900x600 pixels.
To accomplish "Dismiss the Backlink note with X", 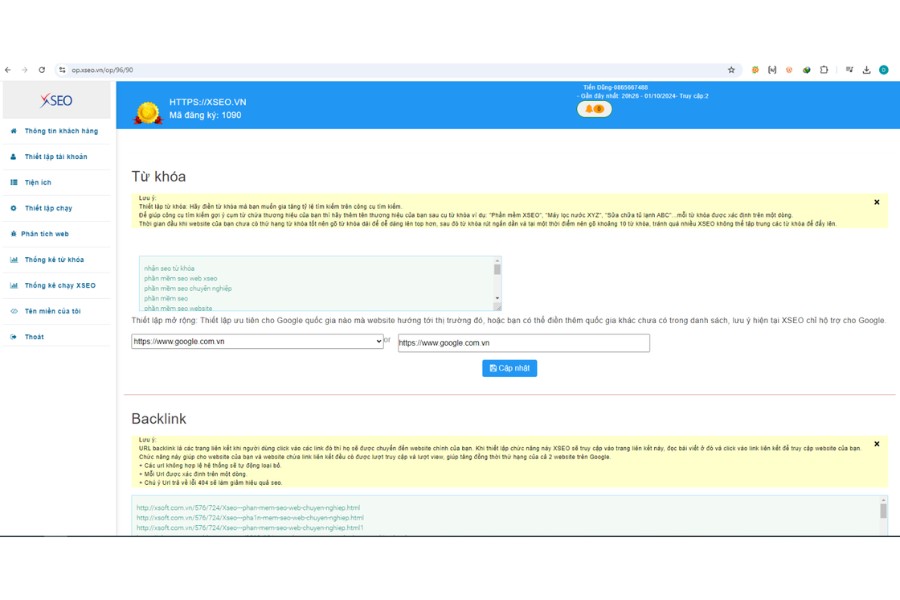I will click(x=876, y=444).
